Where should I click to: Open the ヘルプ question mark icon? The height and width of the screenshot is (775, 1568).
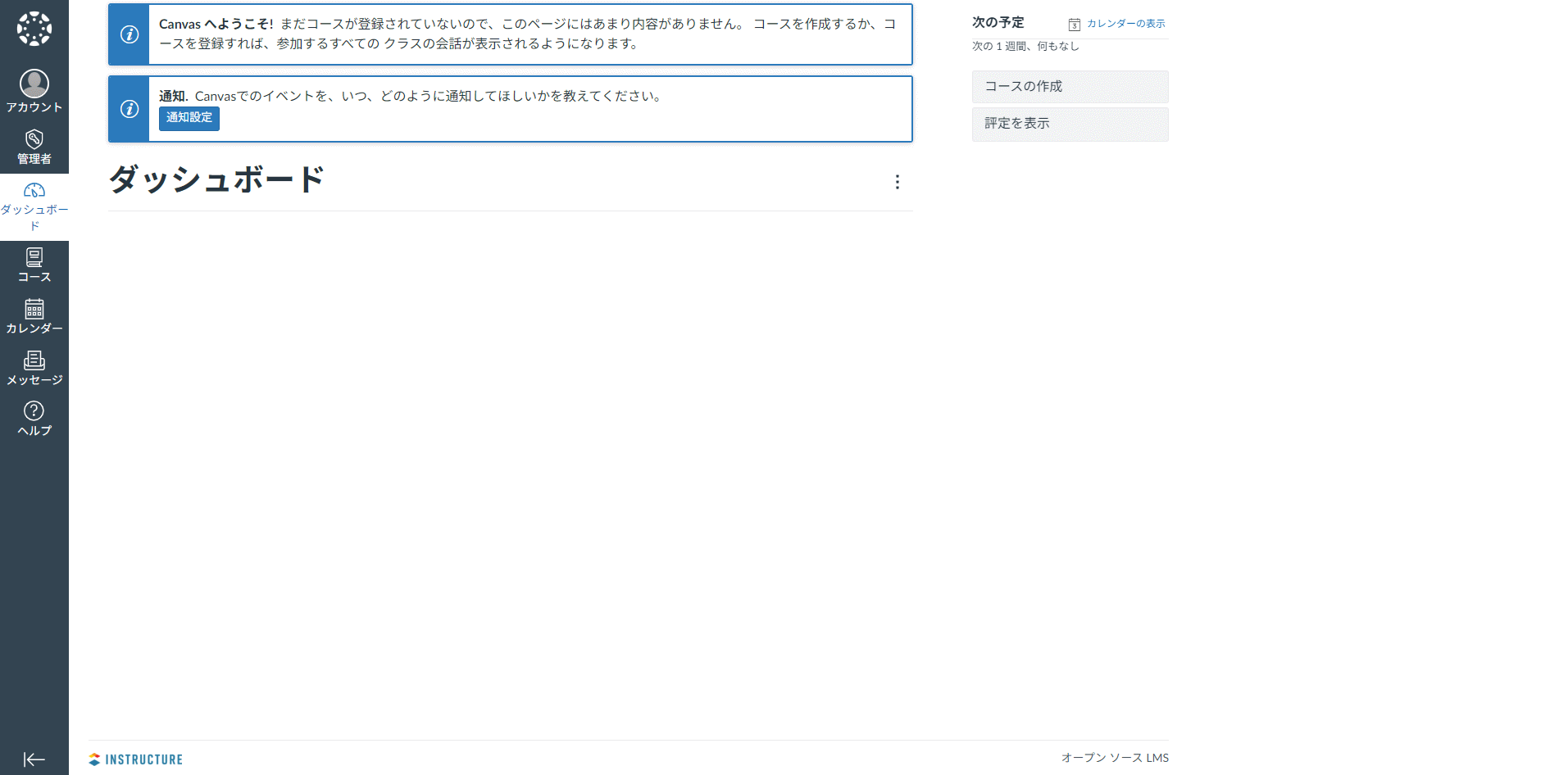coord(34,410)
